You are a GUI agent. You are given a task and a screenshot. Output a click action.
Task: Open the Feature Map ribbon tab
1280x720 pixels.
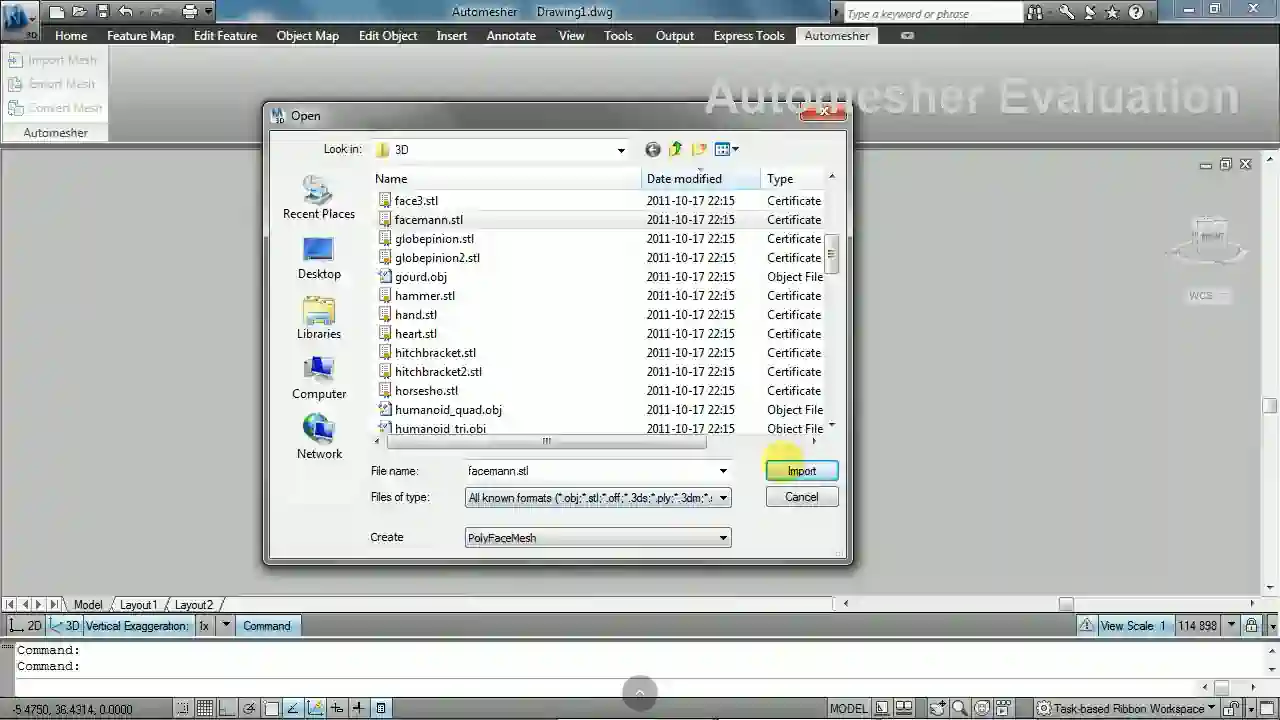point(140,35)
